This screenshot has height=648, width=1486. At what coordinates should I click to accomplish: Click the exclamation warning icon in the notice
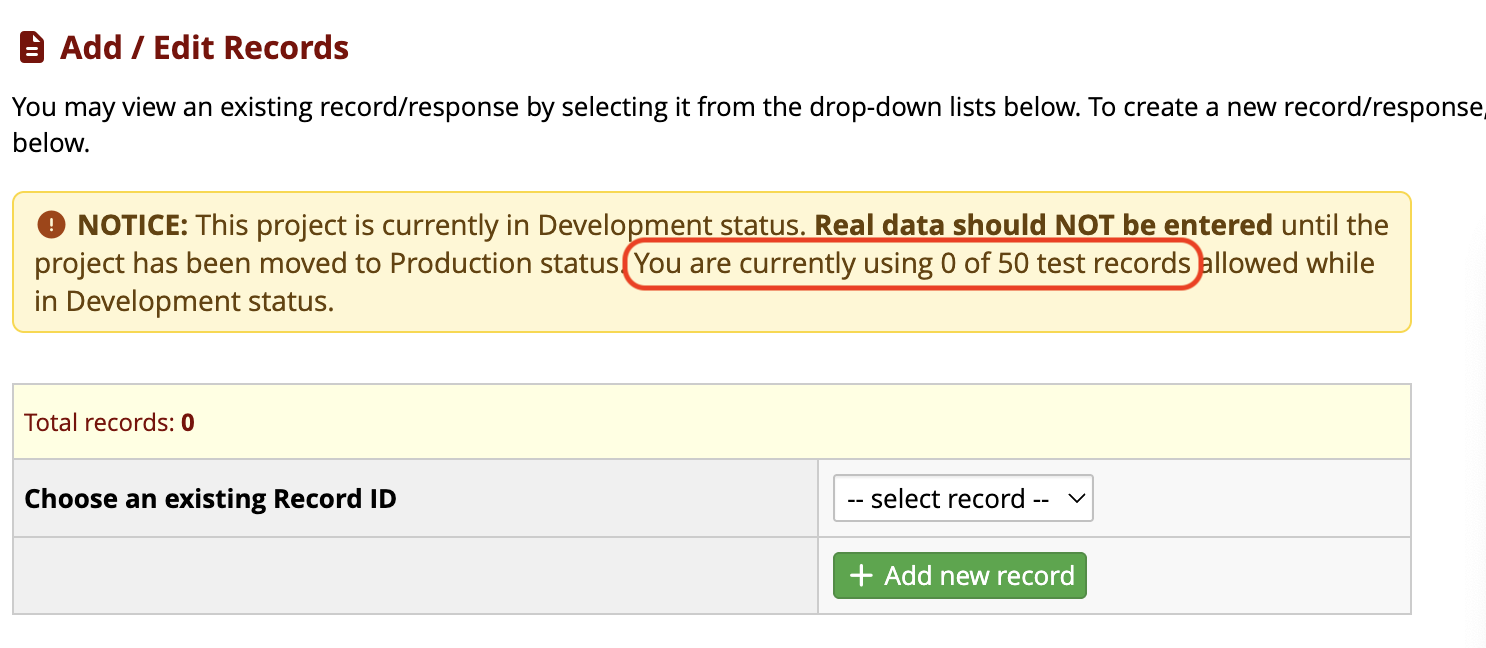(x=50, y=225)
